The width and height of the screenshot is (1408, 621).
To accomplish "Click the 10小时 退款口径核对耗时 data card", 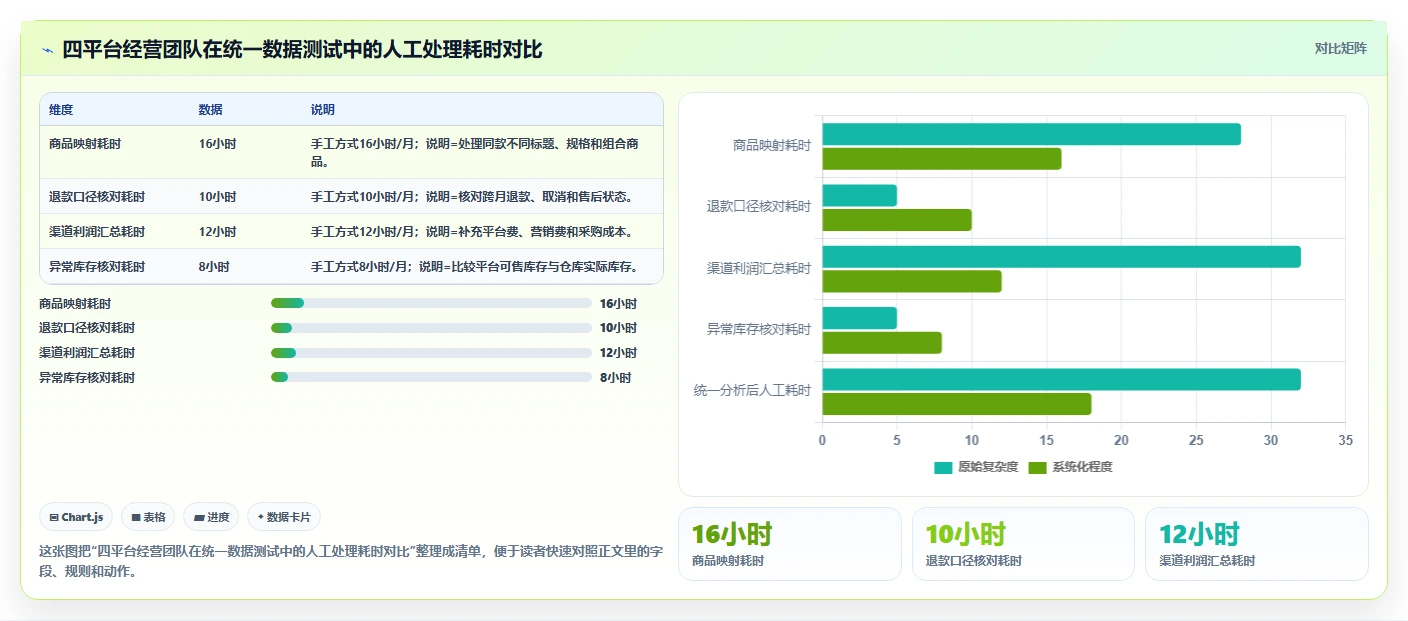I will tap(1023, 544).
